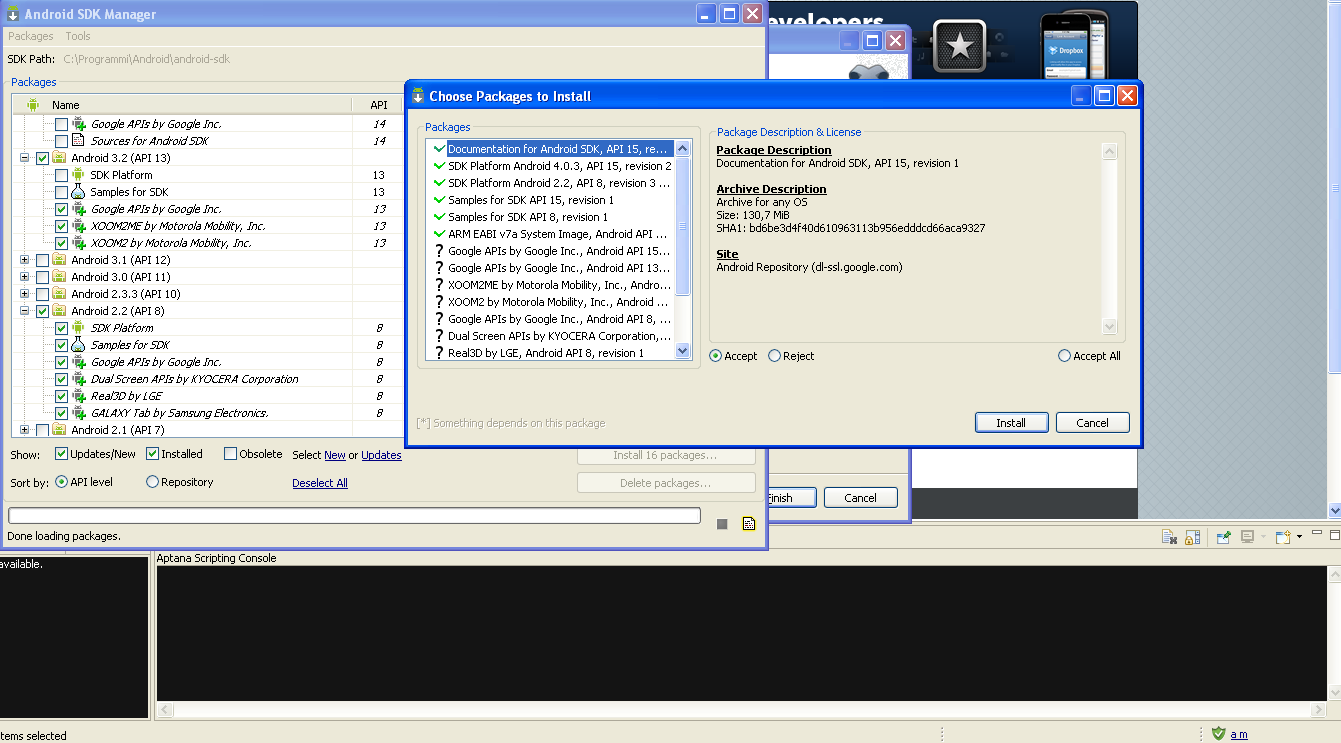Click SDK Manager progress bar

point(354,516)
